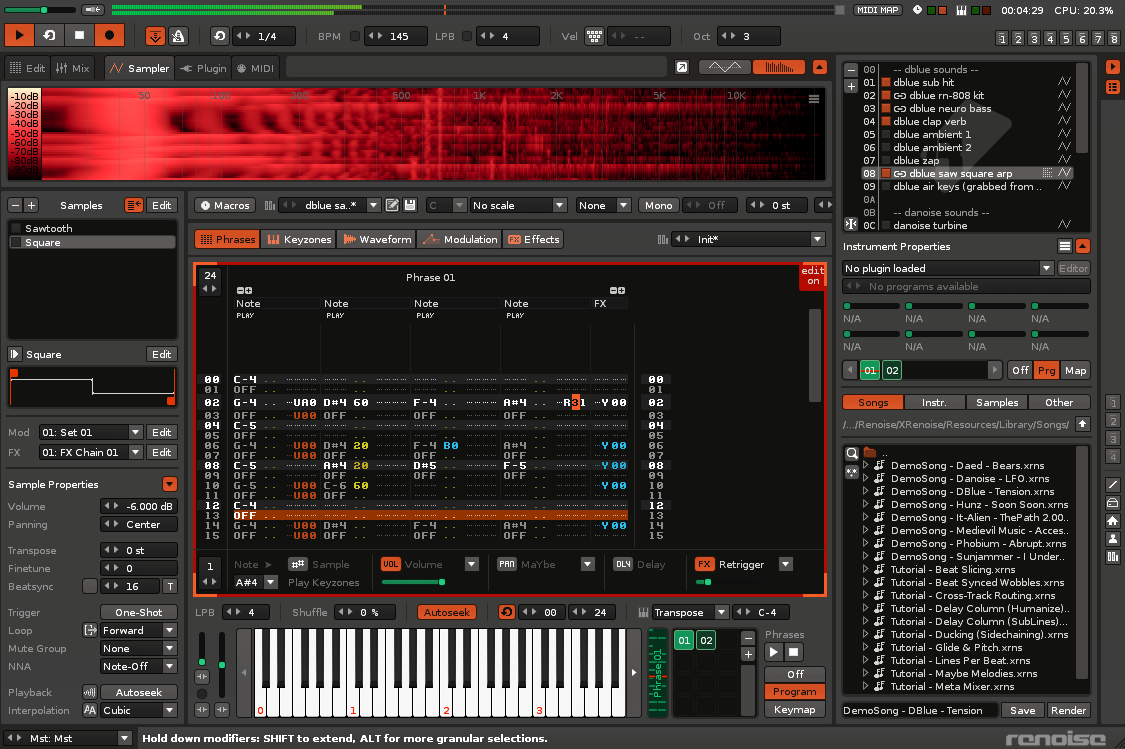Toggle the VOL volume column button
Image resolution: width=1125 pixels, height=749 pixels.
pyautogui.click(x=390, y=564)
